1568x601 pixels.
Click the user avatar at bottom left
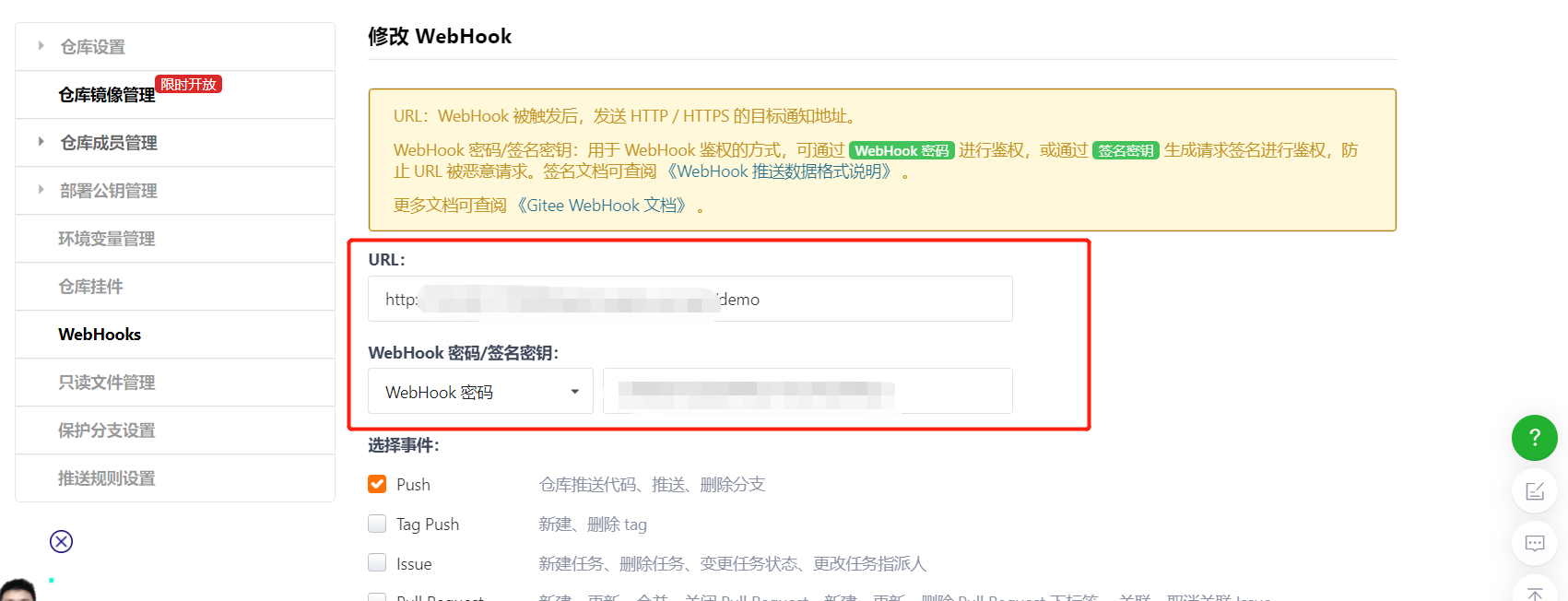[18, 590]
